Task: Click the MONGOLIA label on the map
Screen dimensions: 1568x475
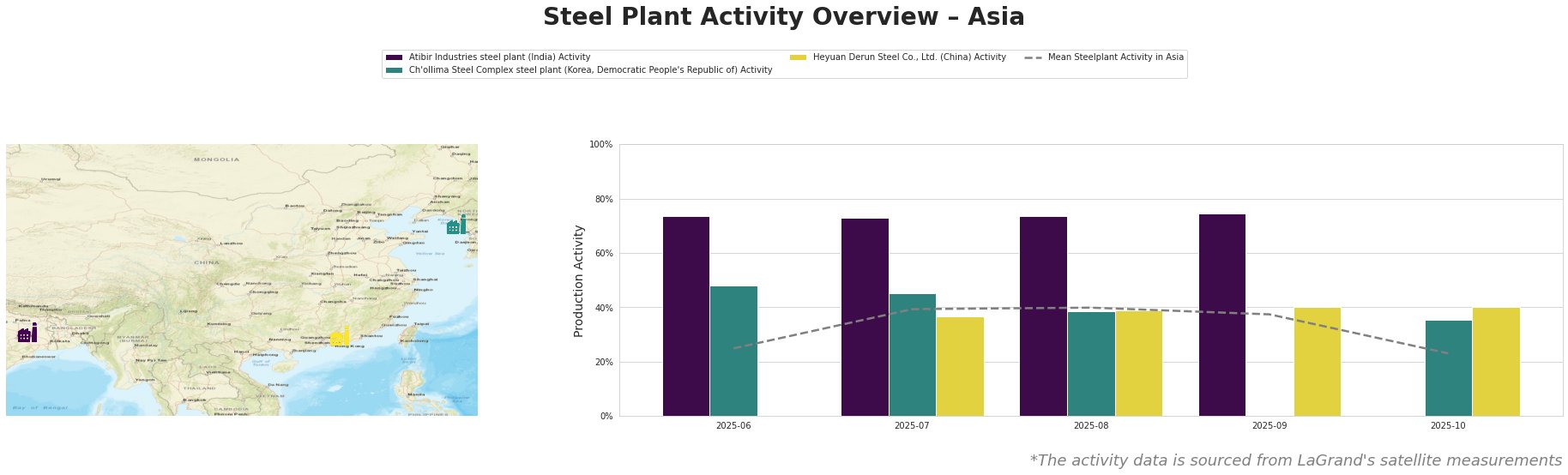Action: click(x=216, y=159)
